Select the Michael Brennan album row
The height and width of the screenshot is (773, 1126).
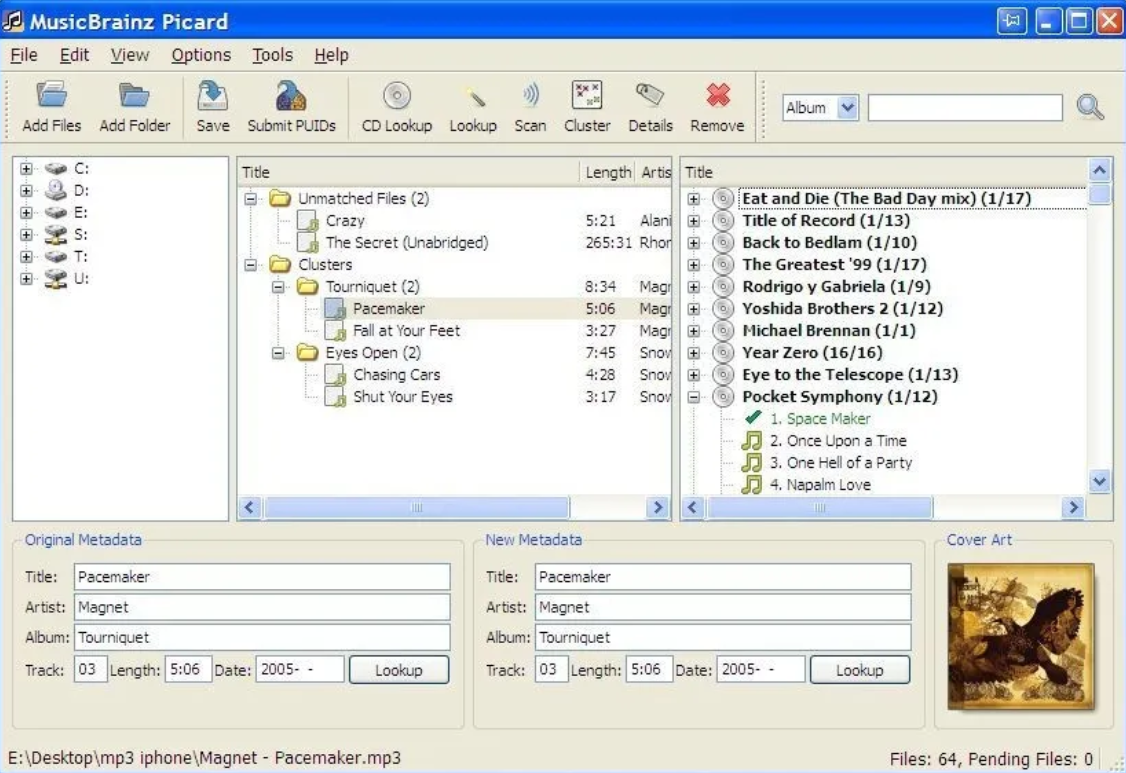click(829, 331)
